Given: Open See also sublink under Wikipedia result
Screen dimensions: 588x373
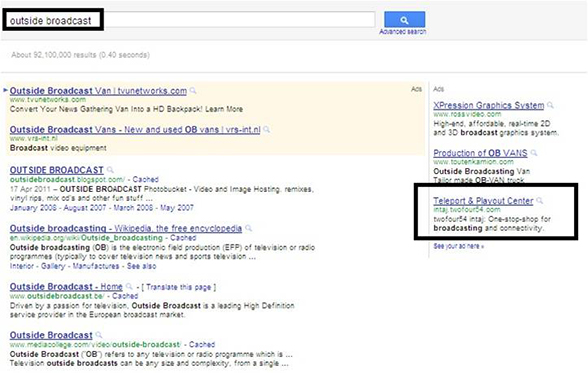Looking at the screenshot, I should 141,266.
